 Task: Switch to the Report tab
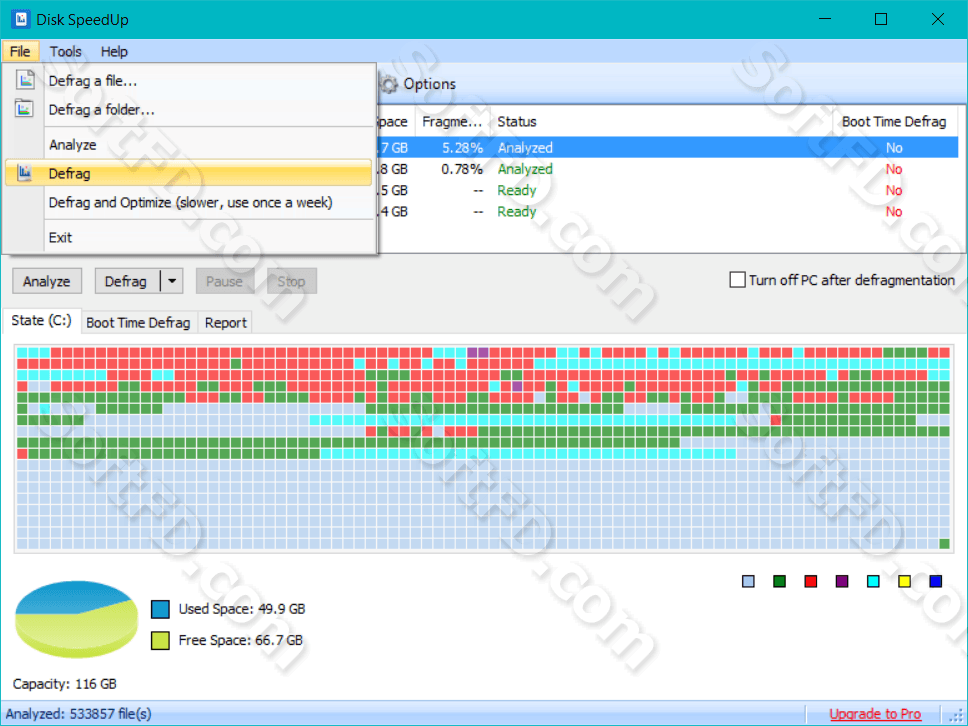(225, 322)
